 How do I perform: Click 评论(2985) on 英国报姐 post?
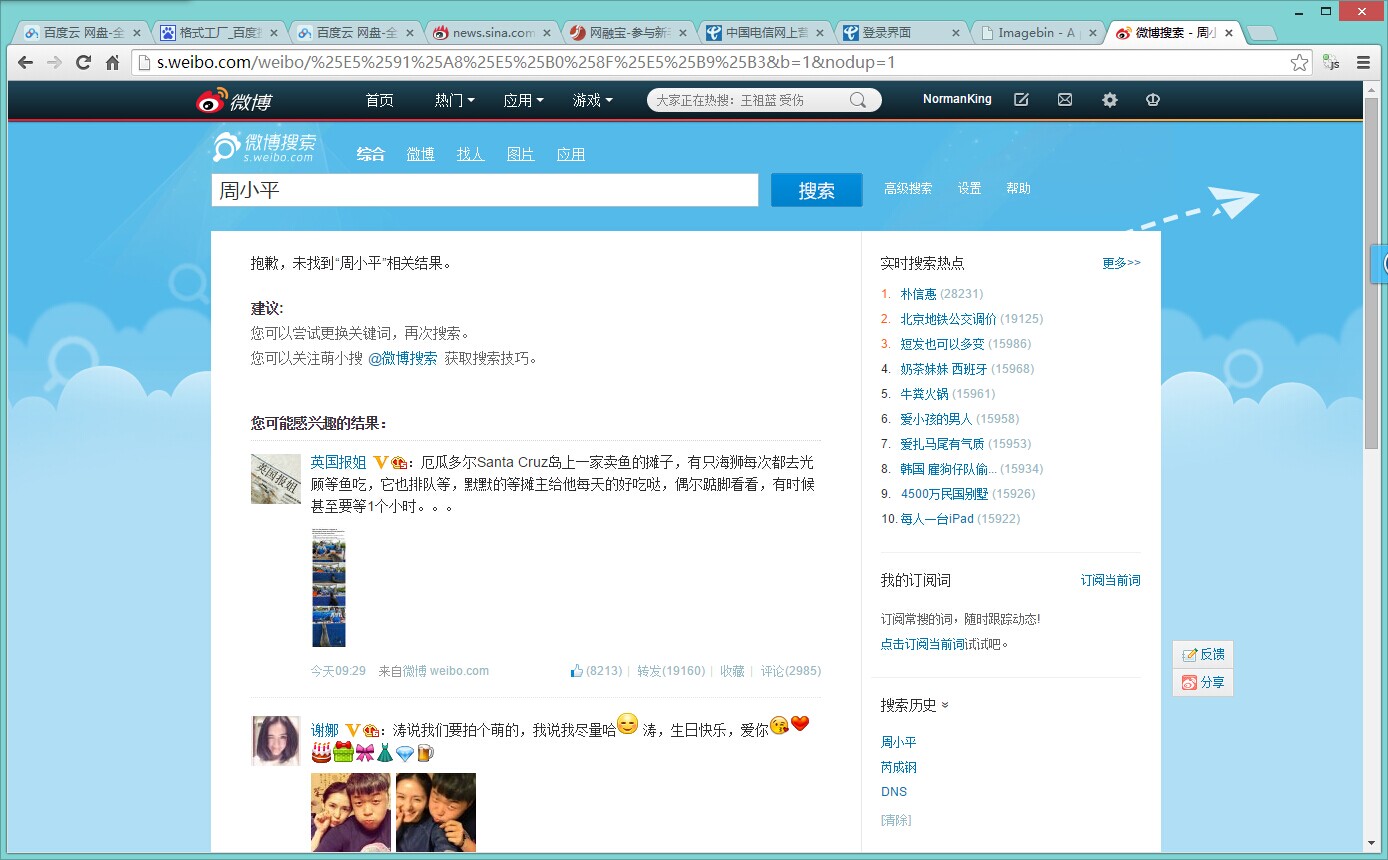coord(791,671)
